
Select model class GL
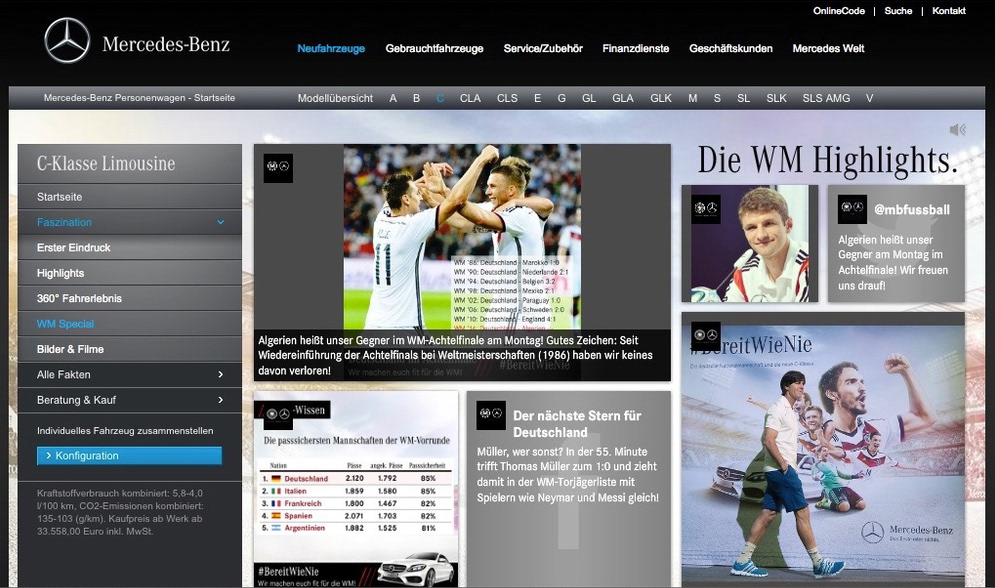[x=589, y=98]
